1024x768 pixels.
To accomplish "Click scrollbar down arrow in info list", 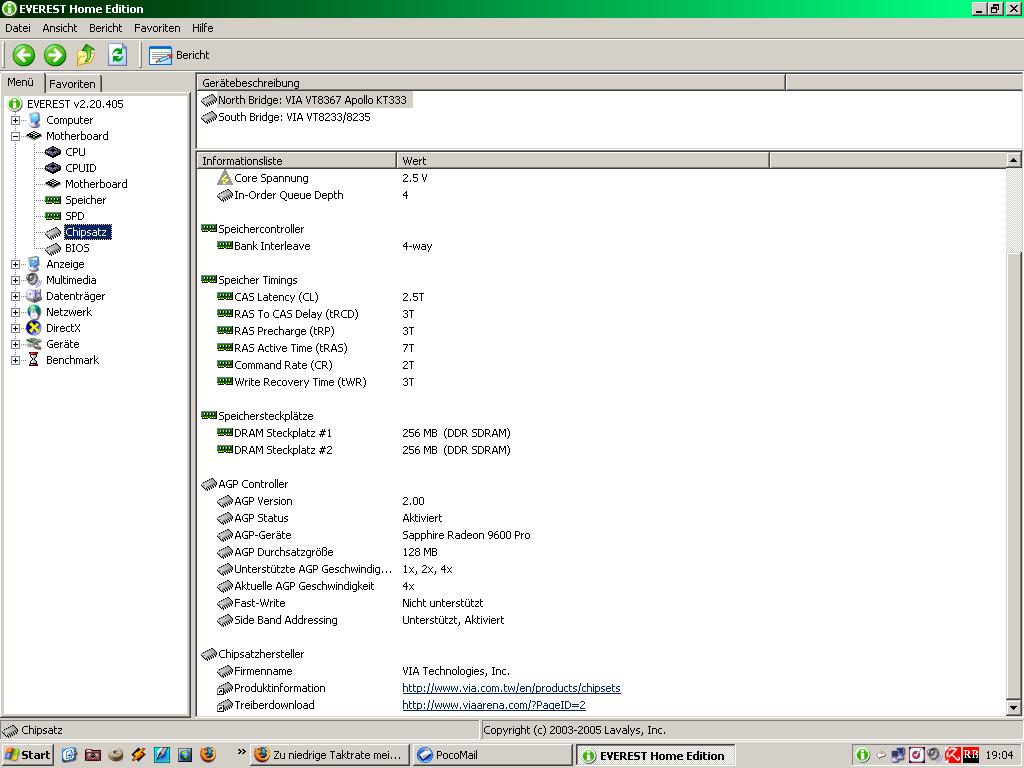I will pyautogui.click(x=1013, y=707).
